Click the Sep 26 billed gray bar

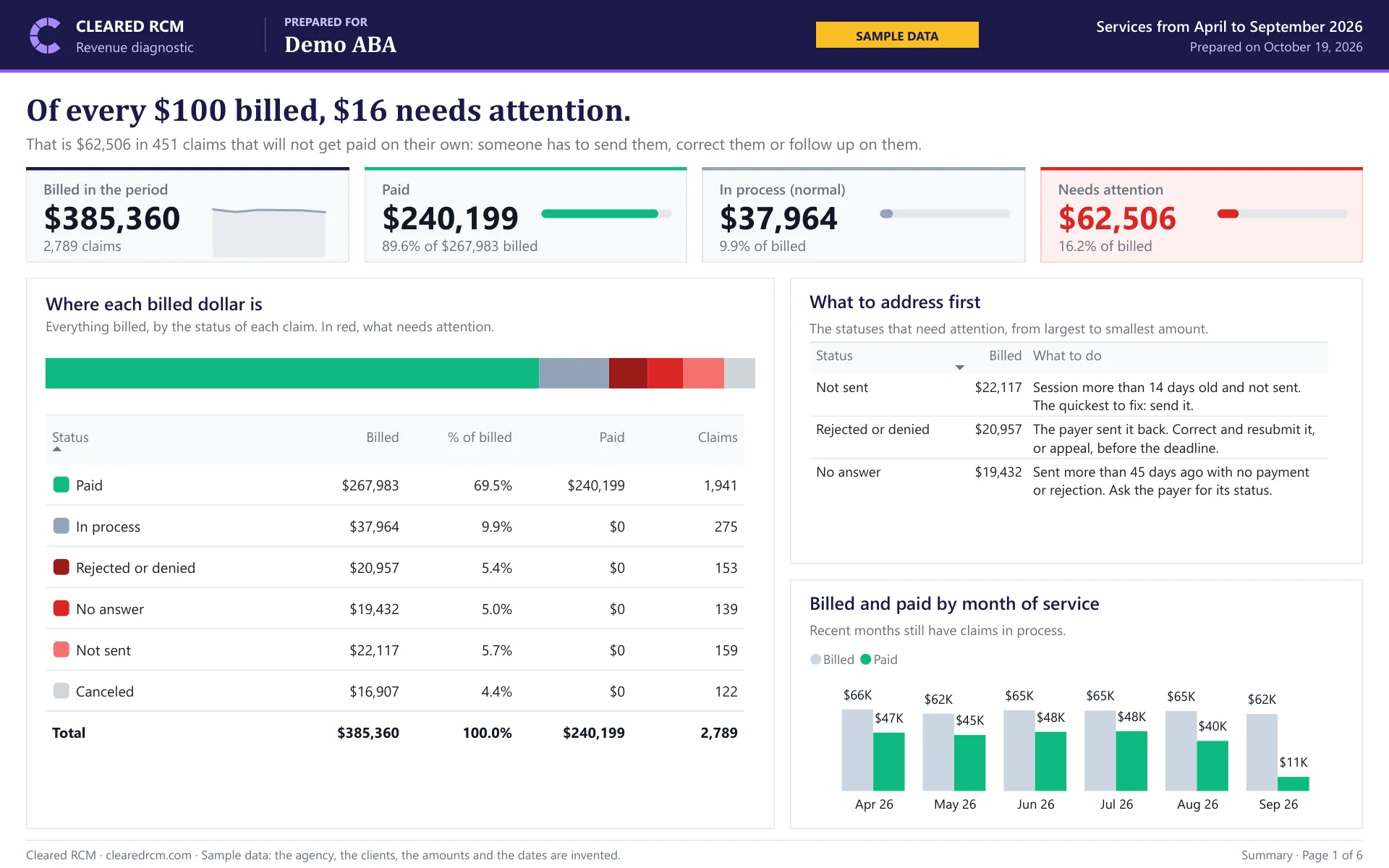(1262, 752)
